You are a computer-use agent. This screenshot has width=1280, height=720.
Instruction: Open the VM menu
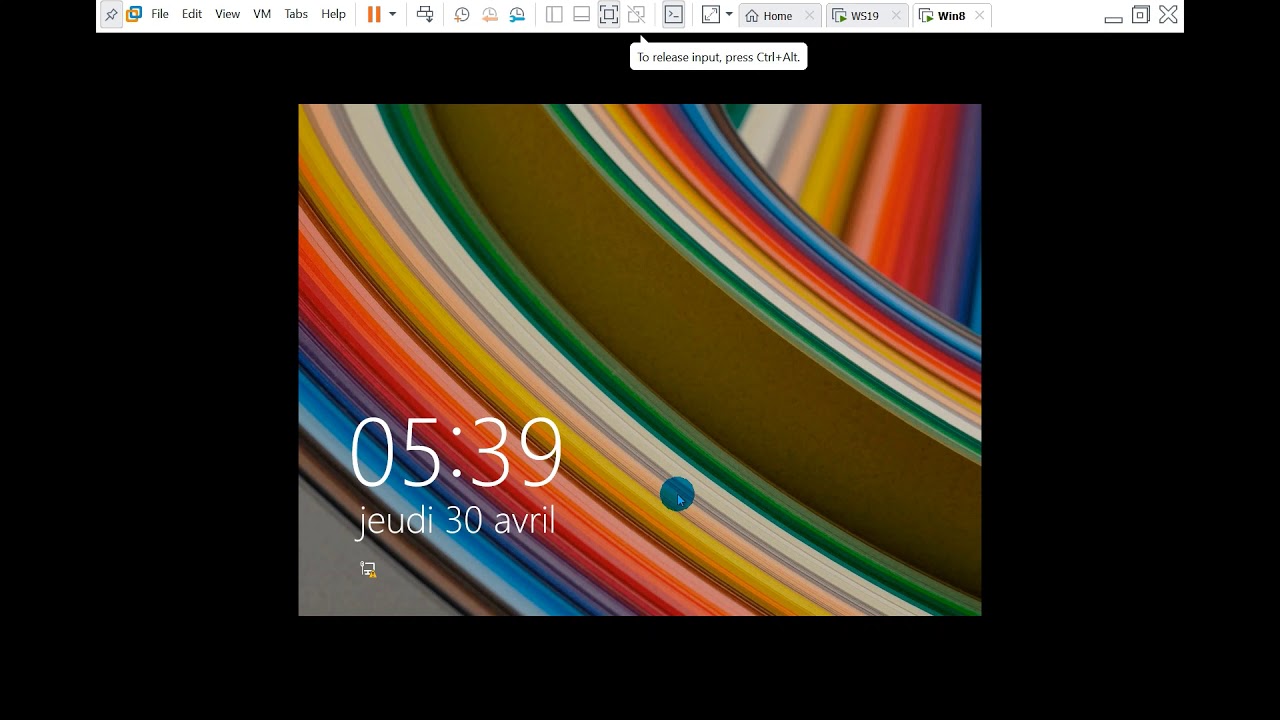[262, 15]
